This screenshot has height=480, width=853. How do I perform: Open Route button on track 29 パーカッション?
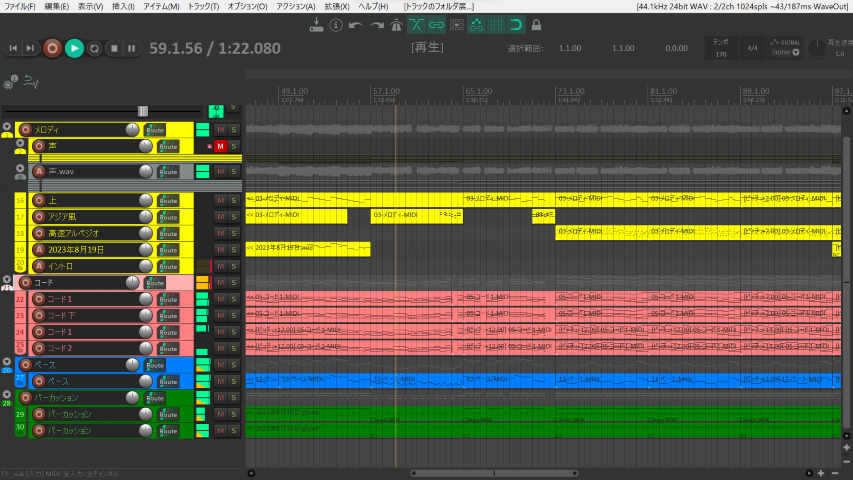coord(168,415)
